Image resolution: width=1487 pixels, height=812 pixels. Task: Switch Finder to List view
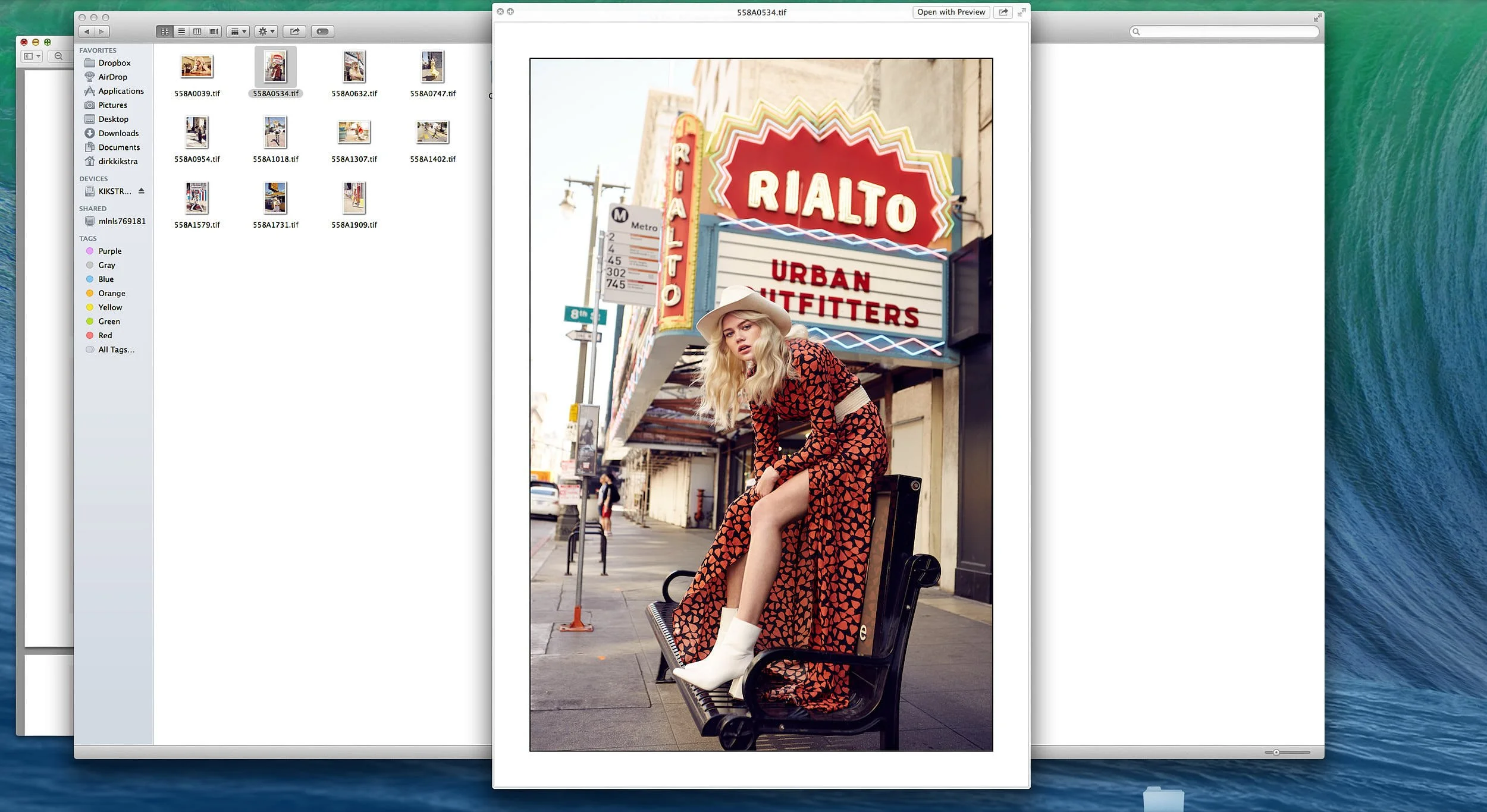tap(181, 31)
